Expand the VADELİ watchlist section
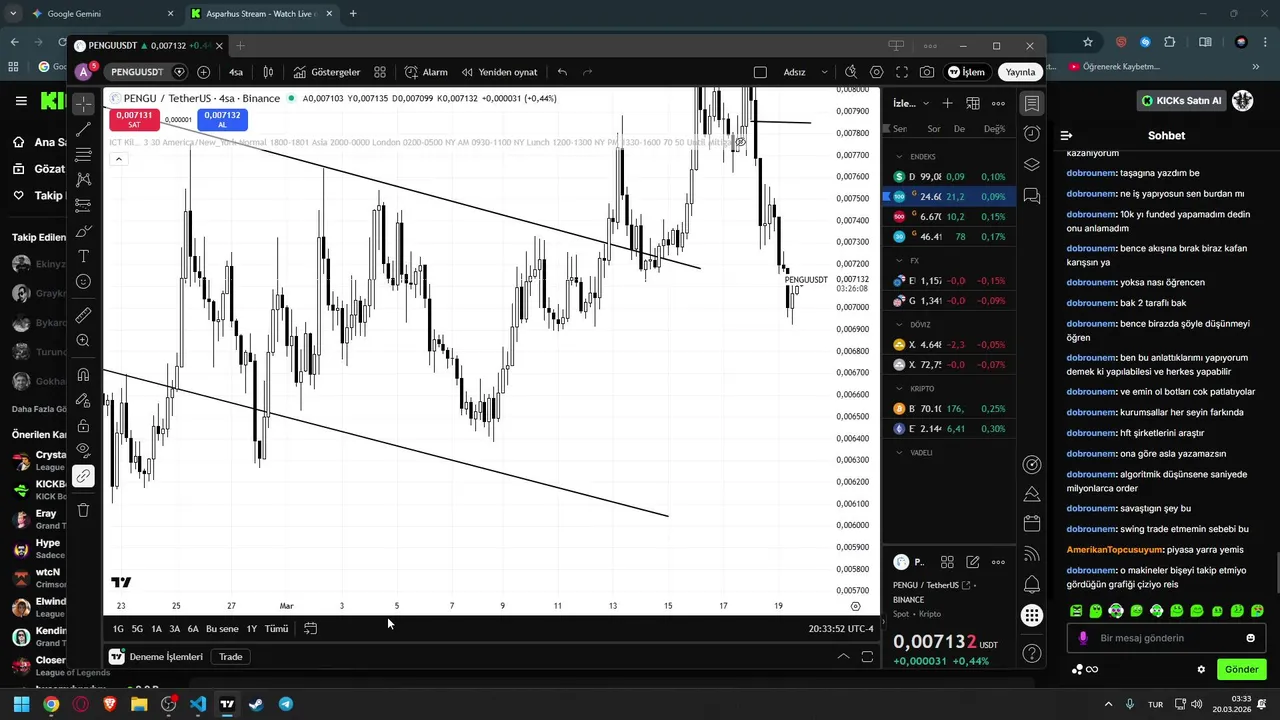Viewport: 1280px width, 720px height. coord(900,453)
